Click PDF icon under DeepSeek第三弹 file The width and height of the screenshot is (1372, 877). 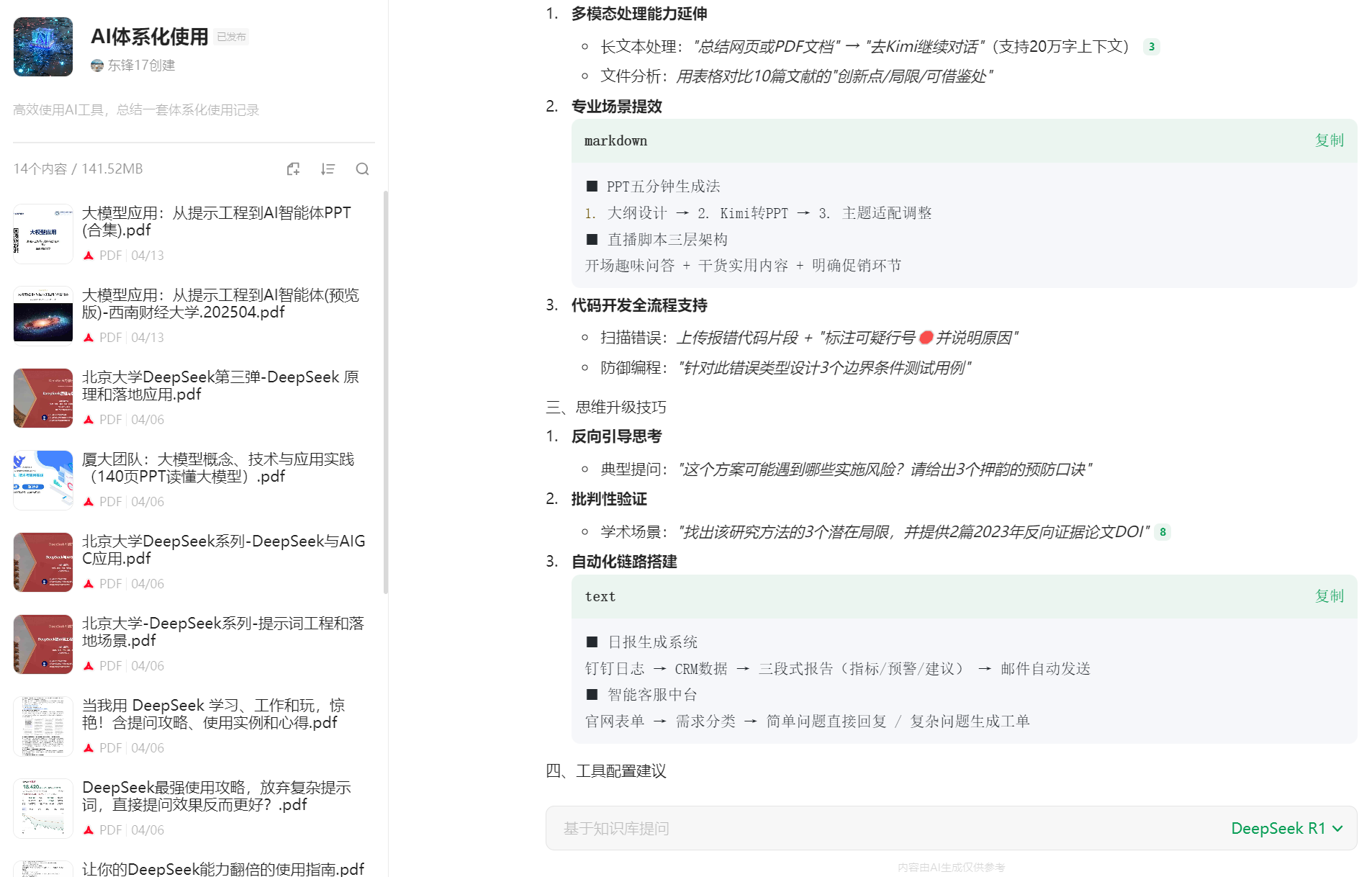[89, 420]
